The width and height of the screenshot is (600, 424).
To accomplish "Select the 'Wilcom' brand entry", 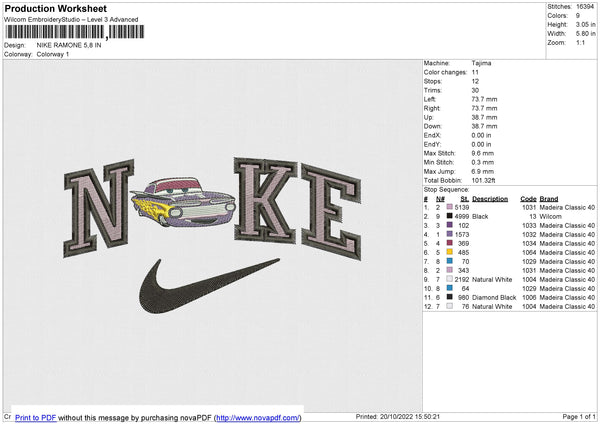I will [x=551, y=216].
